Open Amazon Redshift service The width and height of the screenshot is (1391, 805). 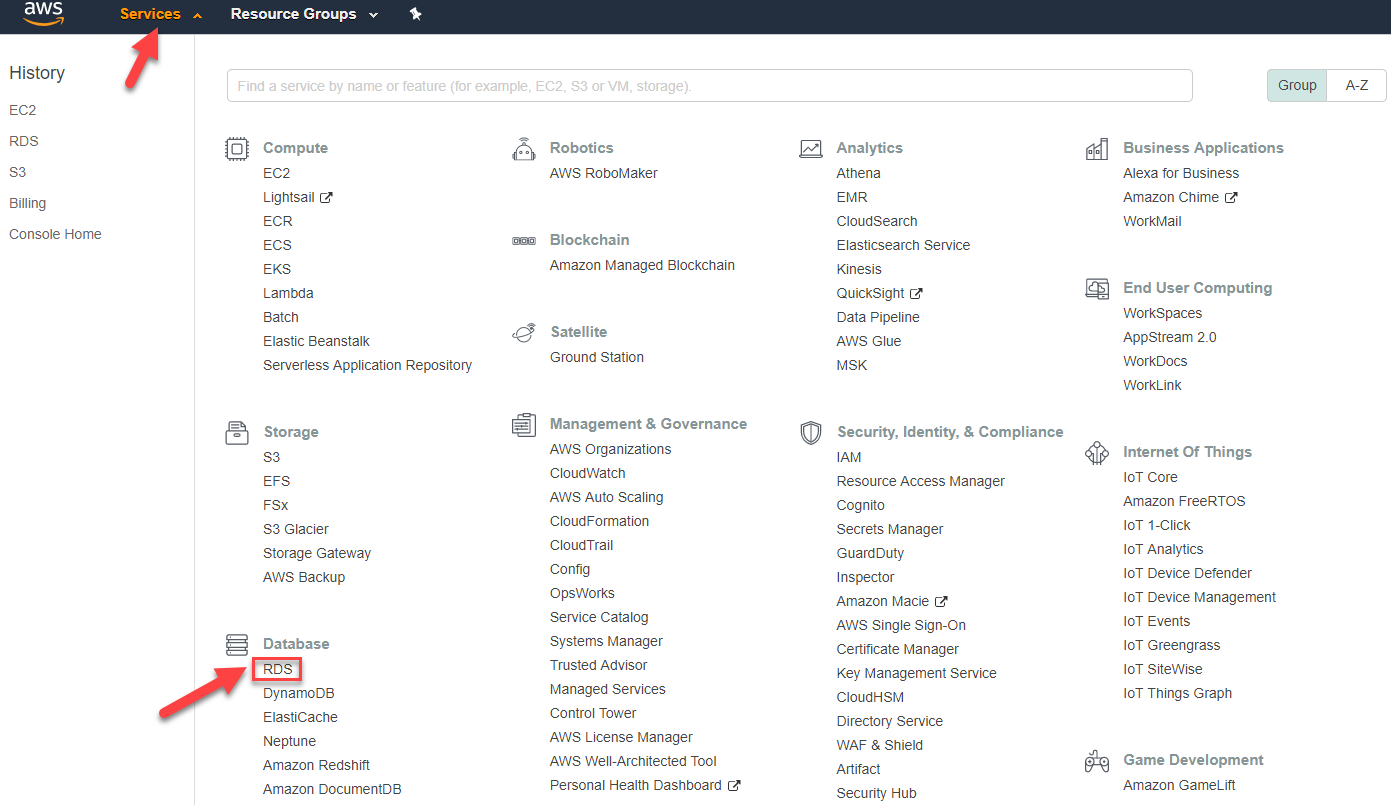316,765
